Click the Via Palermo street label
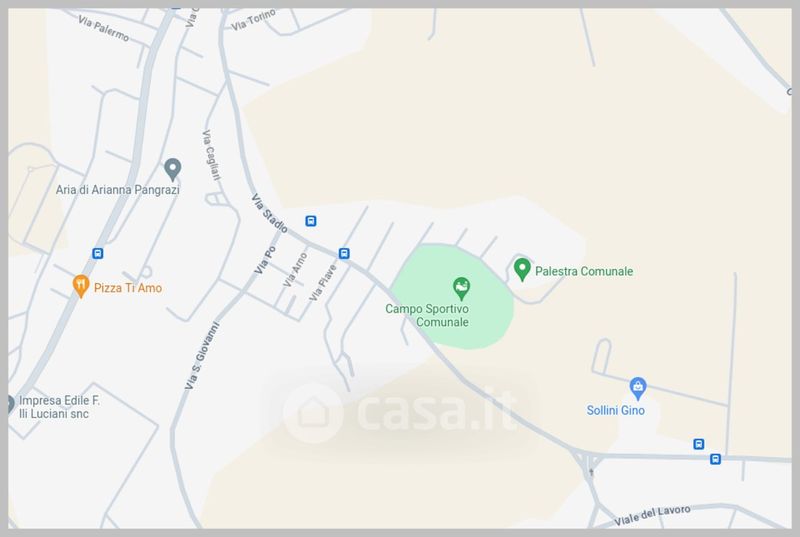Screen dimensions: 800x537 click(104, 28)
